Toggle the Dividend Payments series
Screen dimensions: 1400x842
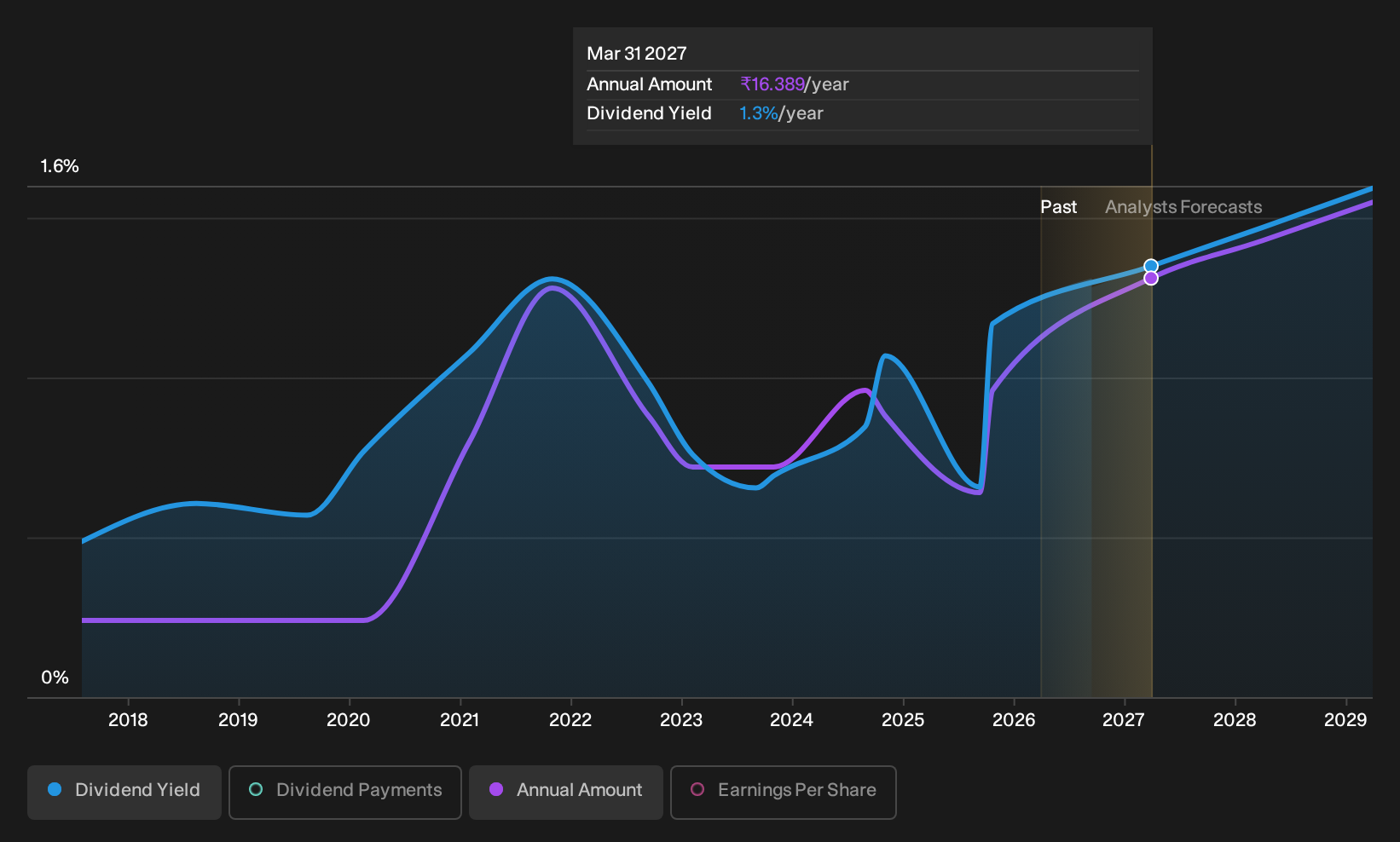coord(345,793)
